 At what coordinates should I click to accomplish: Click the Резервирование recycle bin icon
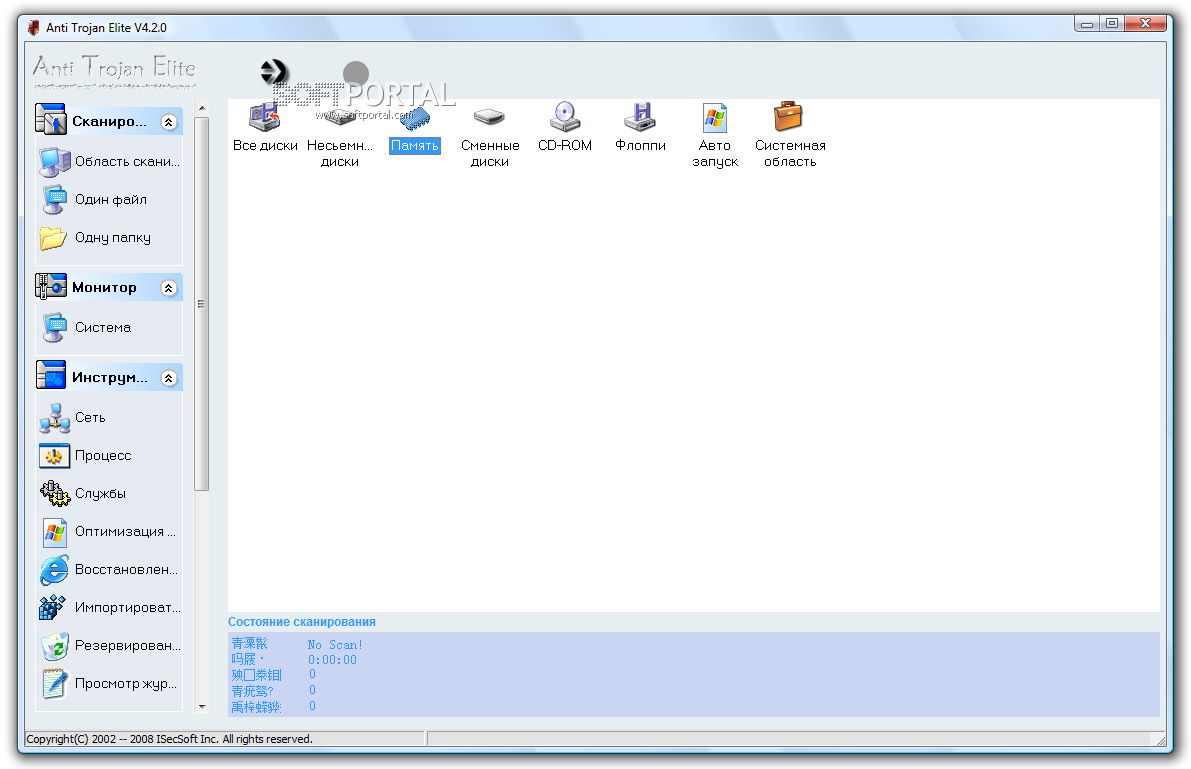click(x=55, y=647)
